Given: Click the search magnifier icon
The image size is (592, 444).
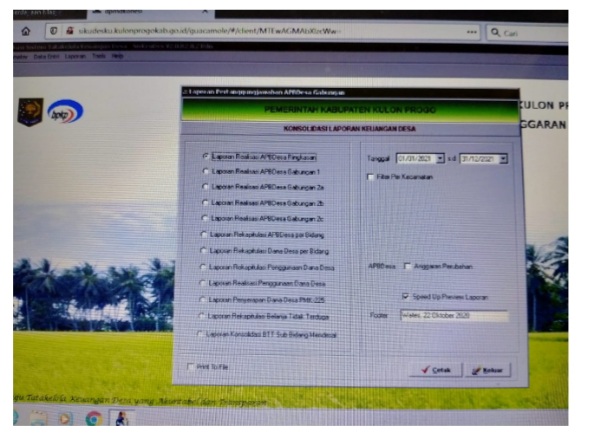Looking at the screenshot, I should click(x=495, y=32).
